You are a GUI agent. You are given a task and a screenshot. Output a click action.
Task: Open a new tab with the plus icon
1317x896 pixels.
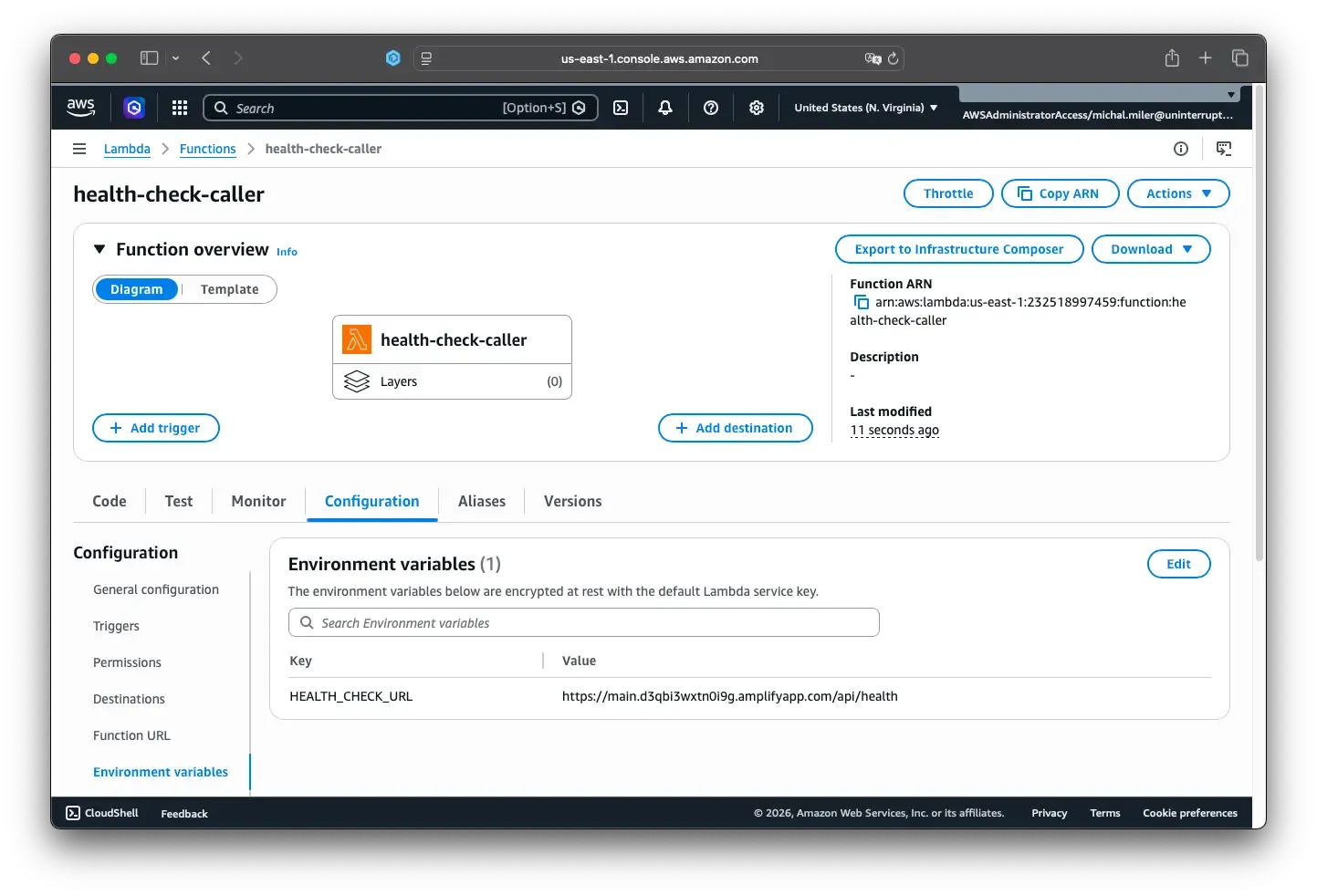pyautogui.click(x=1206, y=58)
